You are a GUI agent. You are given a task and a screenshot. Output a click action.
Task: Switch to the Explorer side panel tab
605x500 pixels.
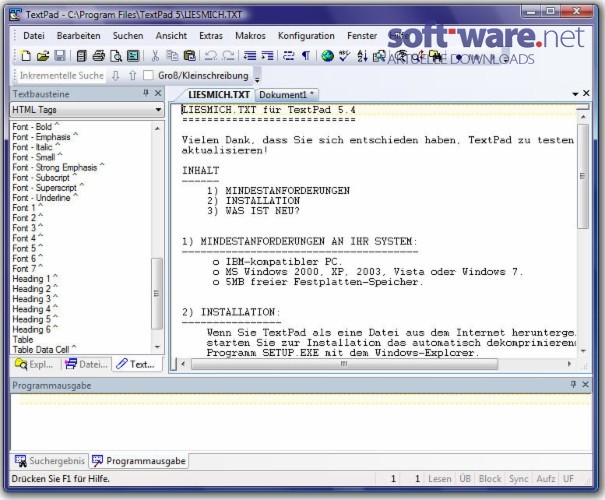[34, 364]
